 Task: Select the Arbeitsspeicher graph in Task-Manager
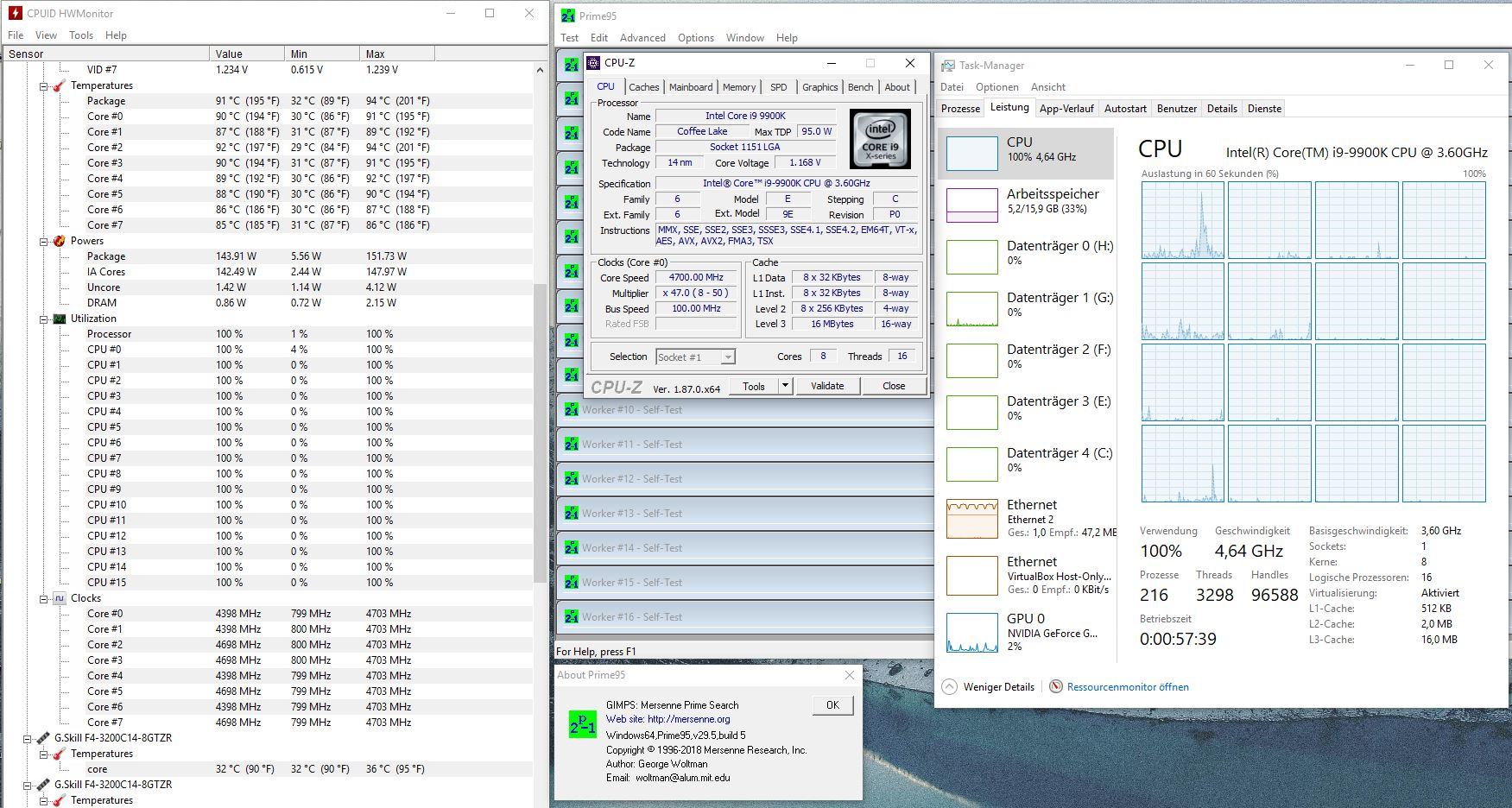[971, 205]
